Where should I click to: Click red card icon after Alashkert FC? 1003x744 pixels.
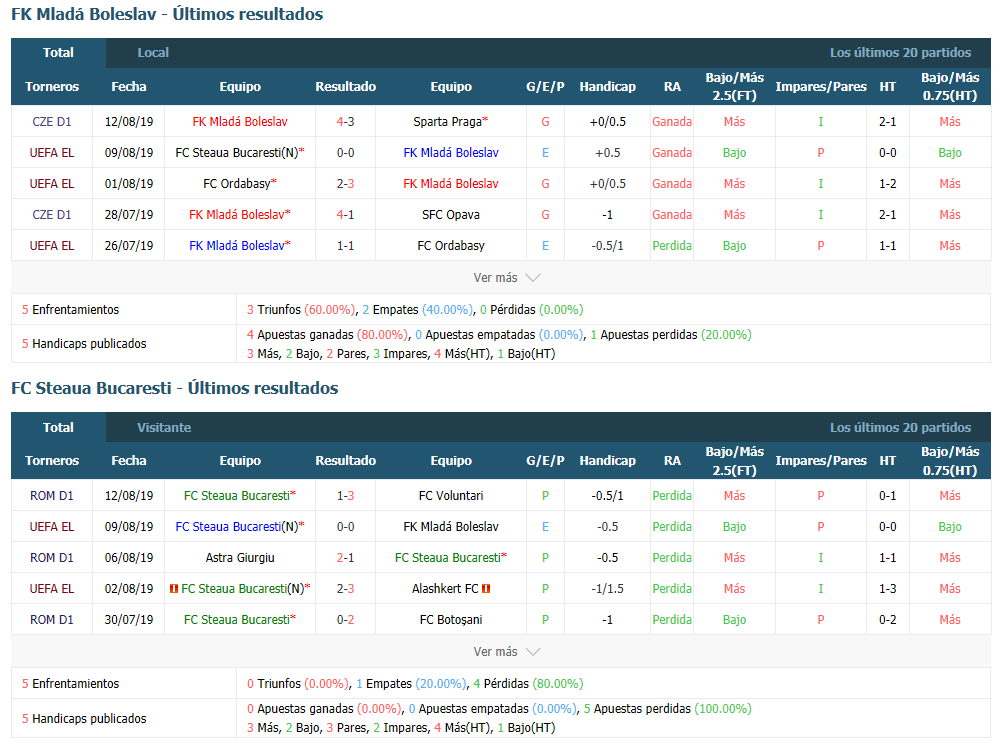click(486, 589)
